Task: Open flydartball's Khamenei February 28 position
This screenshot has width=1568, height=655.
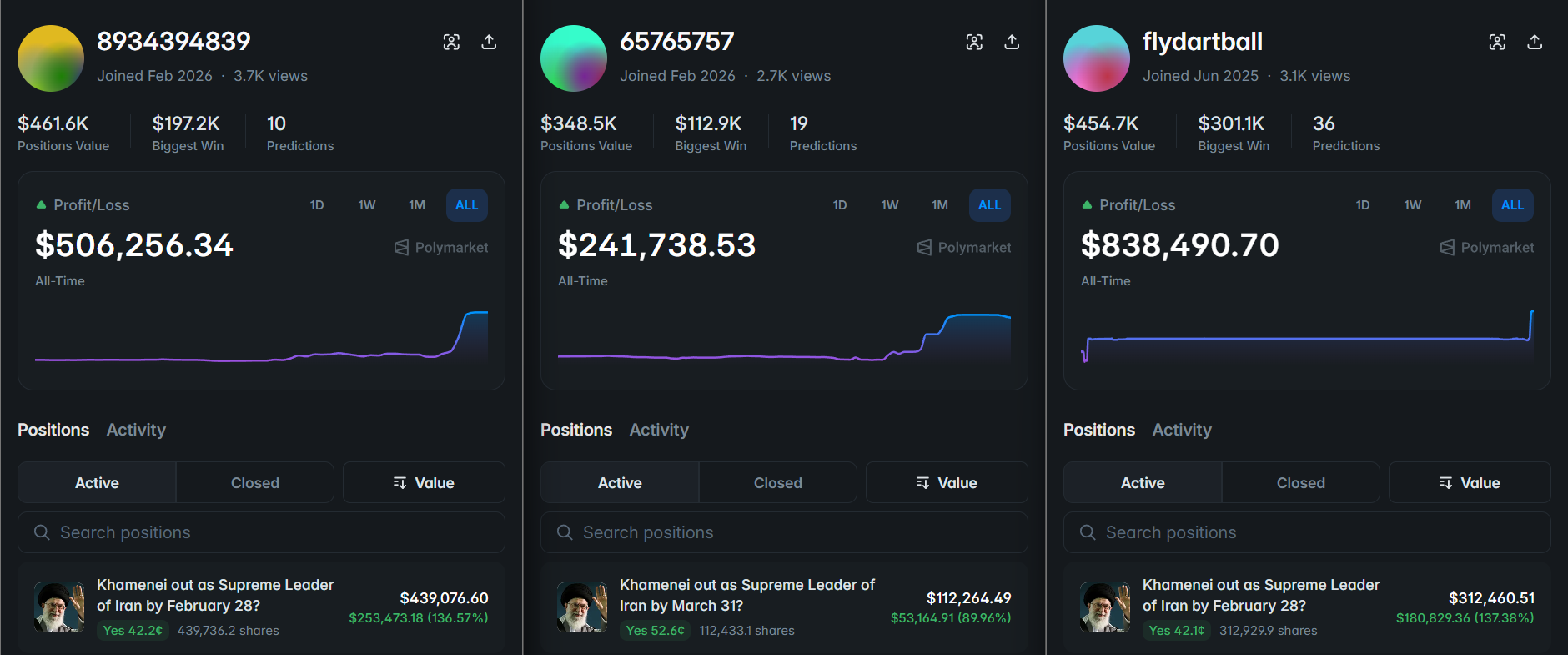Action: tap(1260, 595)
